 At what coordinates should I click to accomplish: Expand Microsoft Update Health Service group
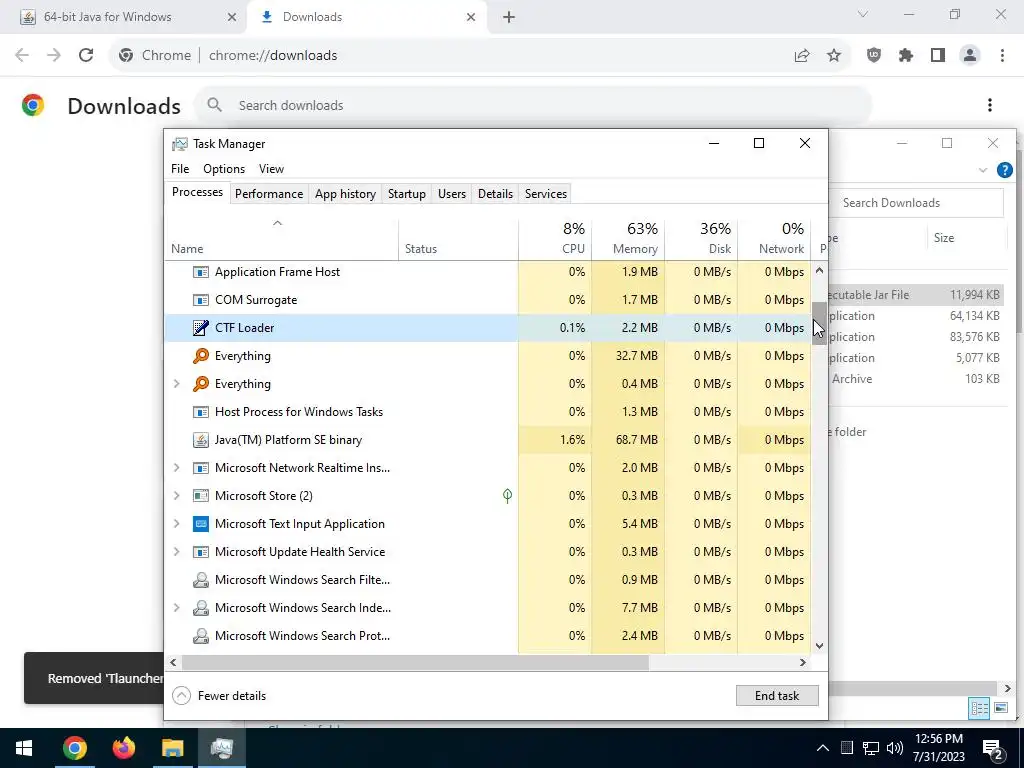(176, 552)
